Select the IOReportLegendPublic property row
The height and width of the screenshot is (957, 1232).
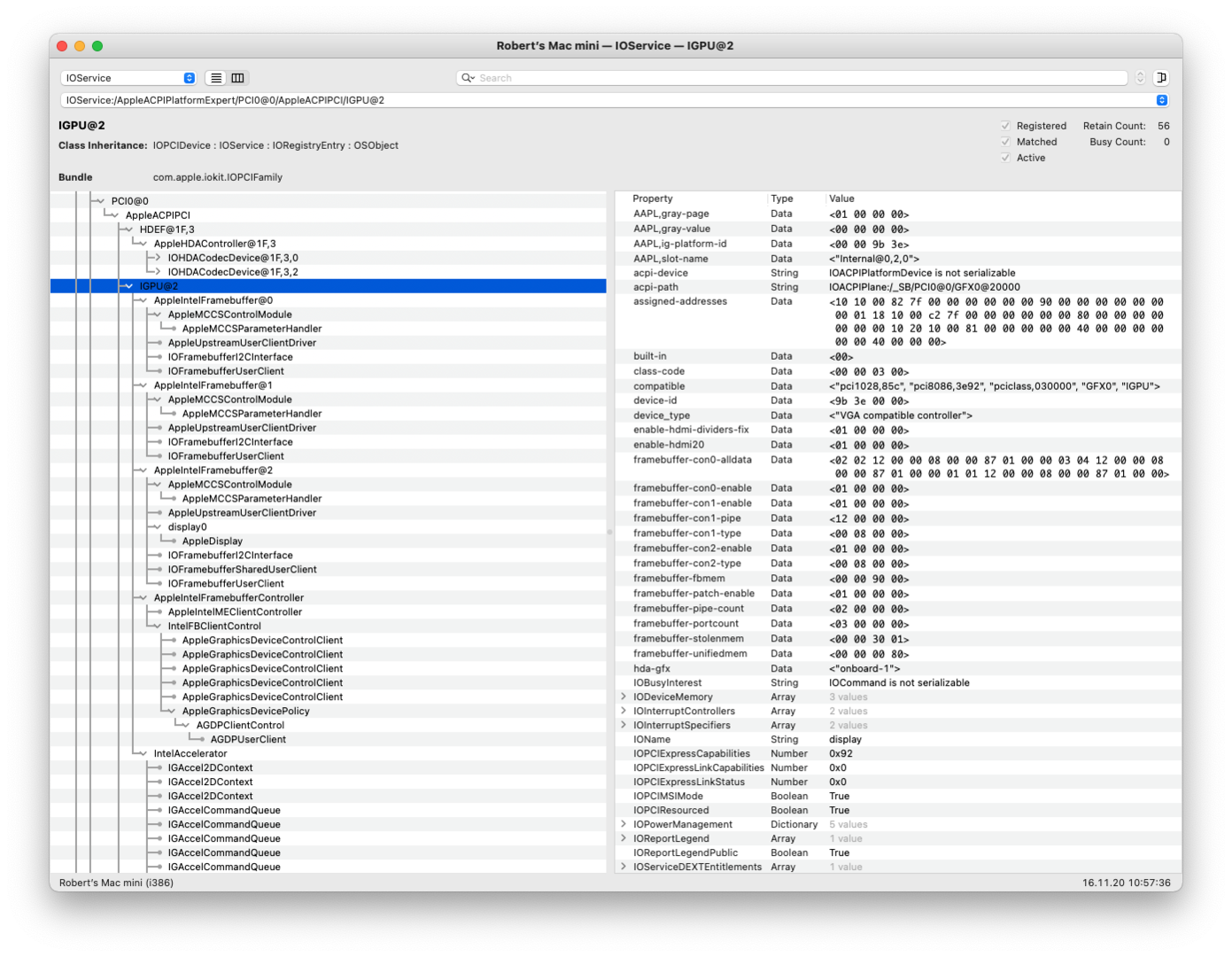[898, 853]
